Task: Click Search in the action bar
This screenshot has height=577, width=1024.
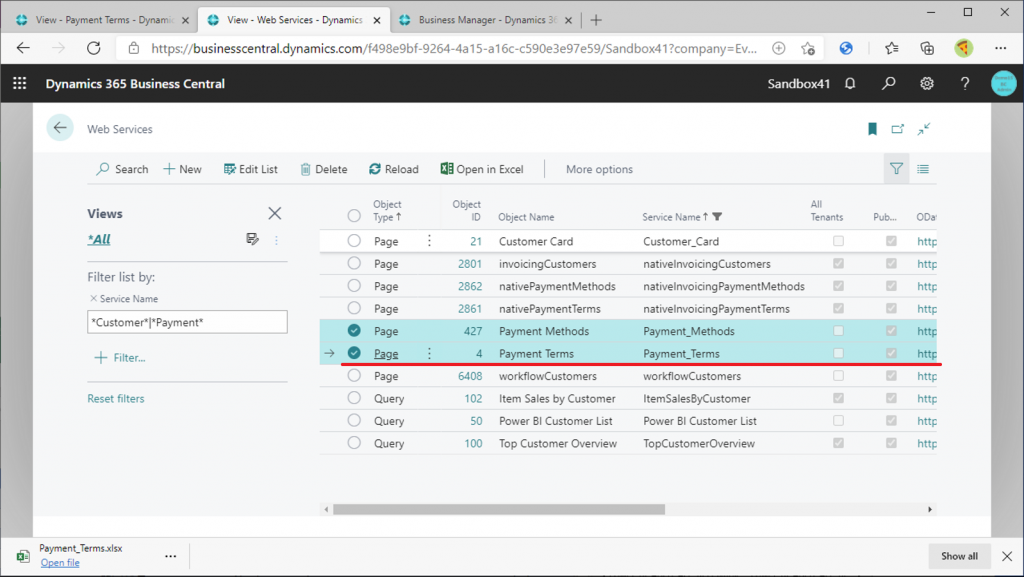Action: pyautogui.click(x=122, y=169)
